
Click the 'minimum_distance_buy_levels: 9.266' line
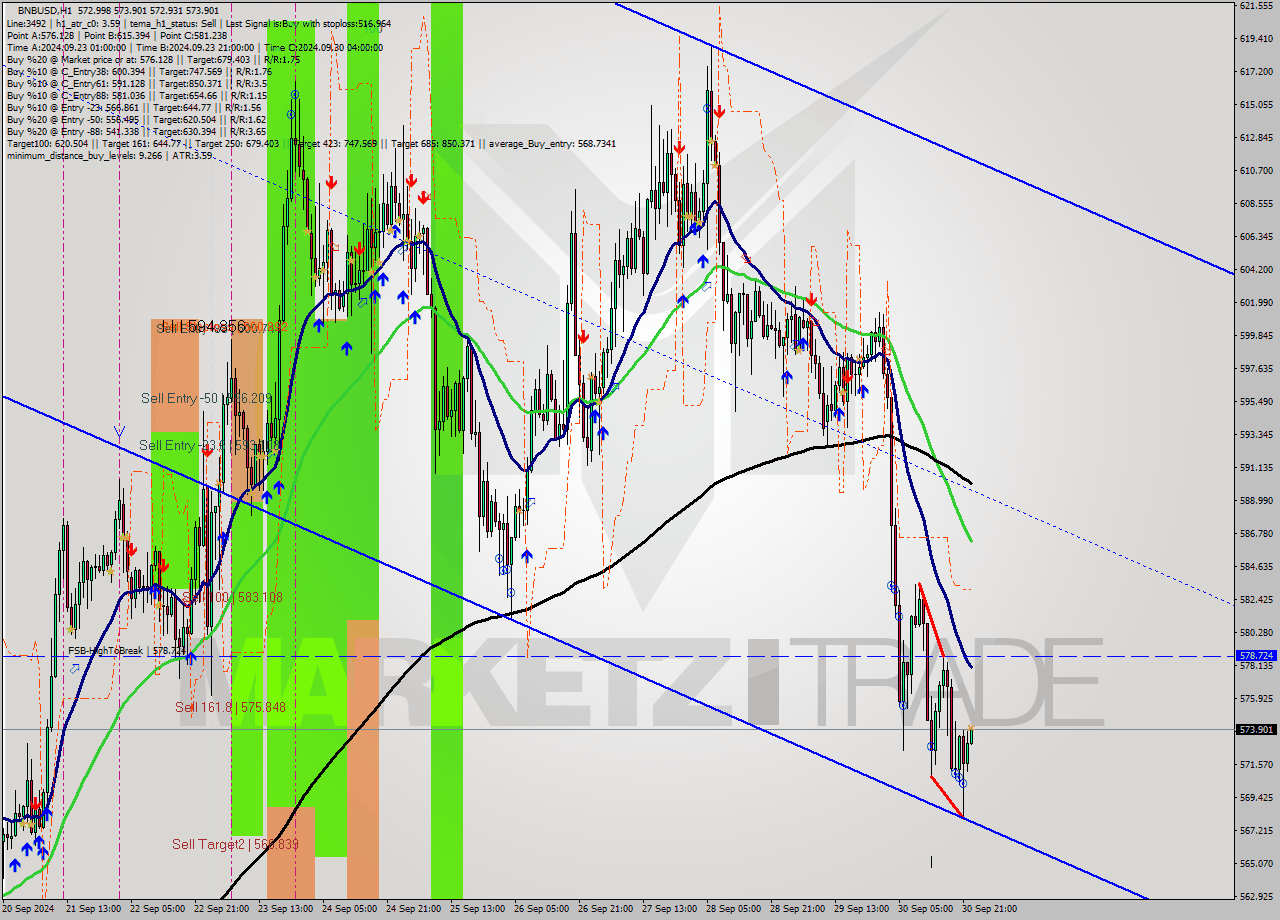[x=109, y=155]
